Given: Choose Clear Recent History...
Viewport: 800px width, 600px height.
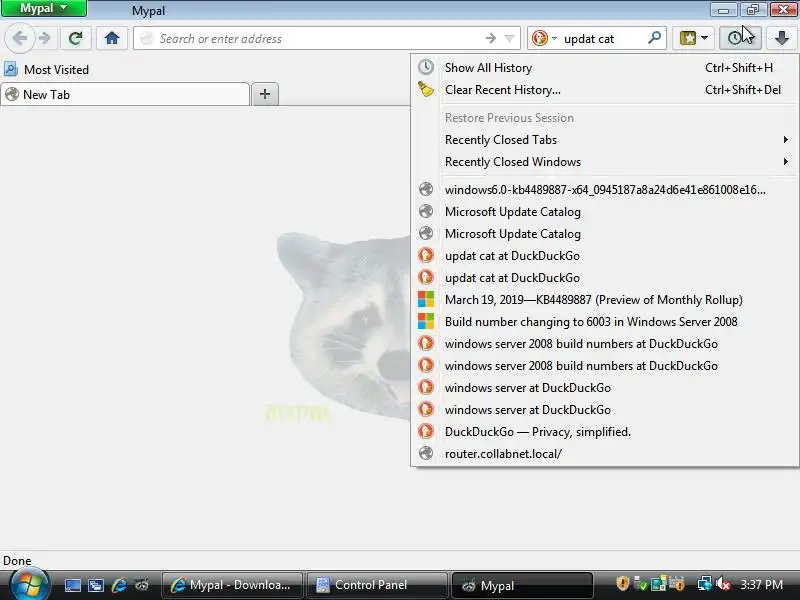Looking at the screenshot, I should (x=605, y=90).
